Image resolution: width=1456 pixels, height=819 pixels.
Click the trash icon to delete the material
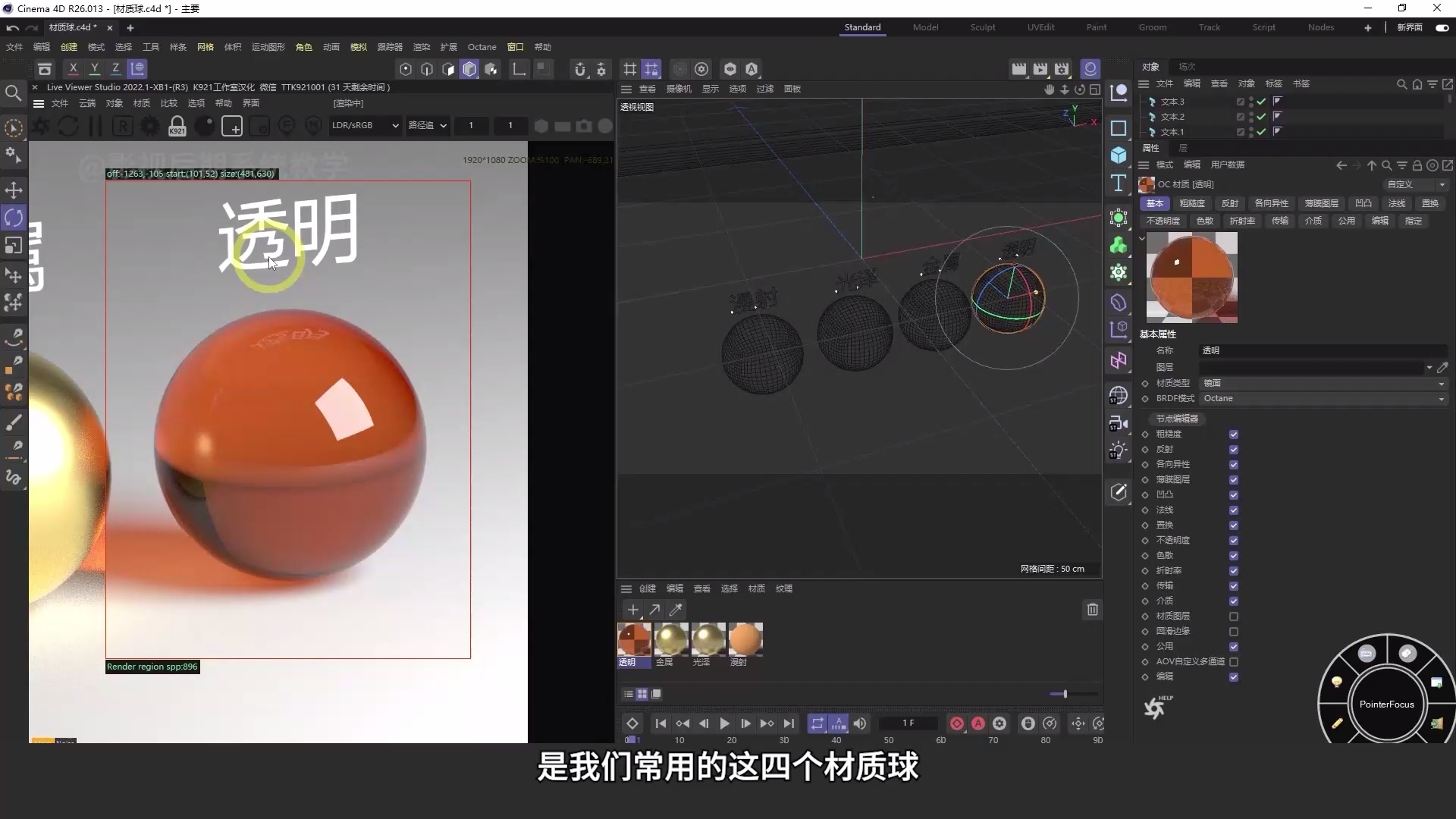[x=1092, y=609]
